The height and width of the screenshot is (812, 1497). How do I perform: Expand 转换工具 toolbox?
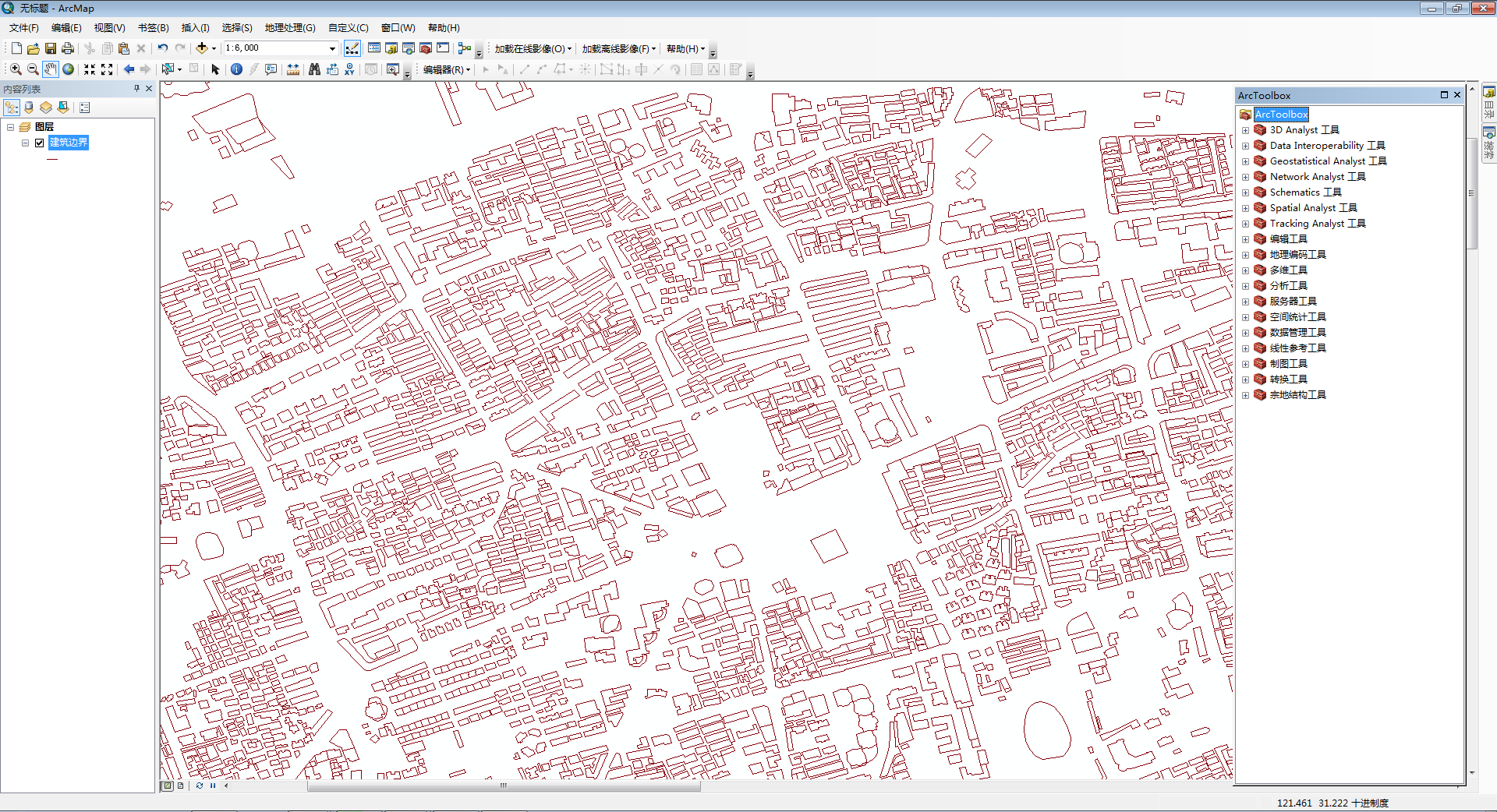[1245, 380]
